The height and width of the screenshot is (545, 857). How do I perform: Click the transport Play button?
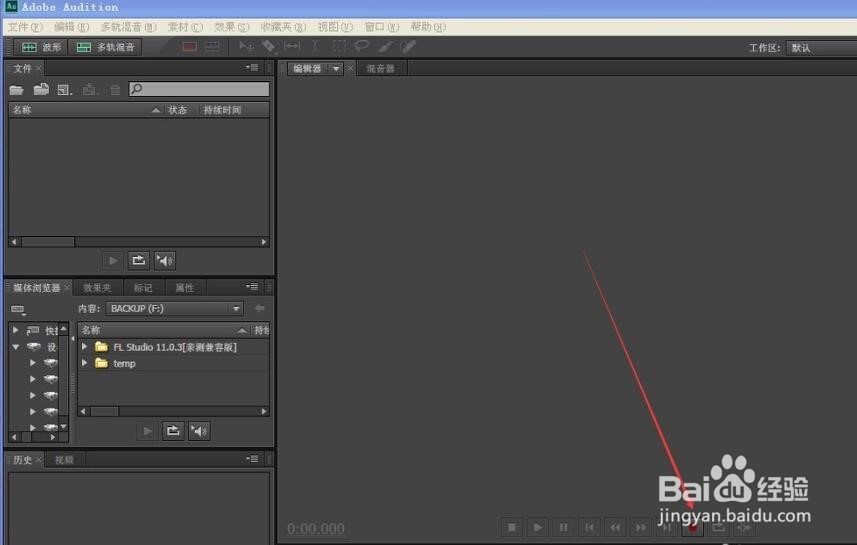coord(538,528)
